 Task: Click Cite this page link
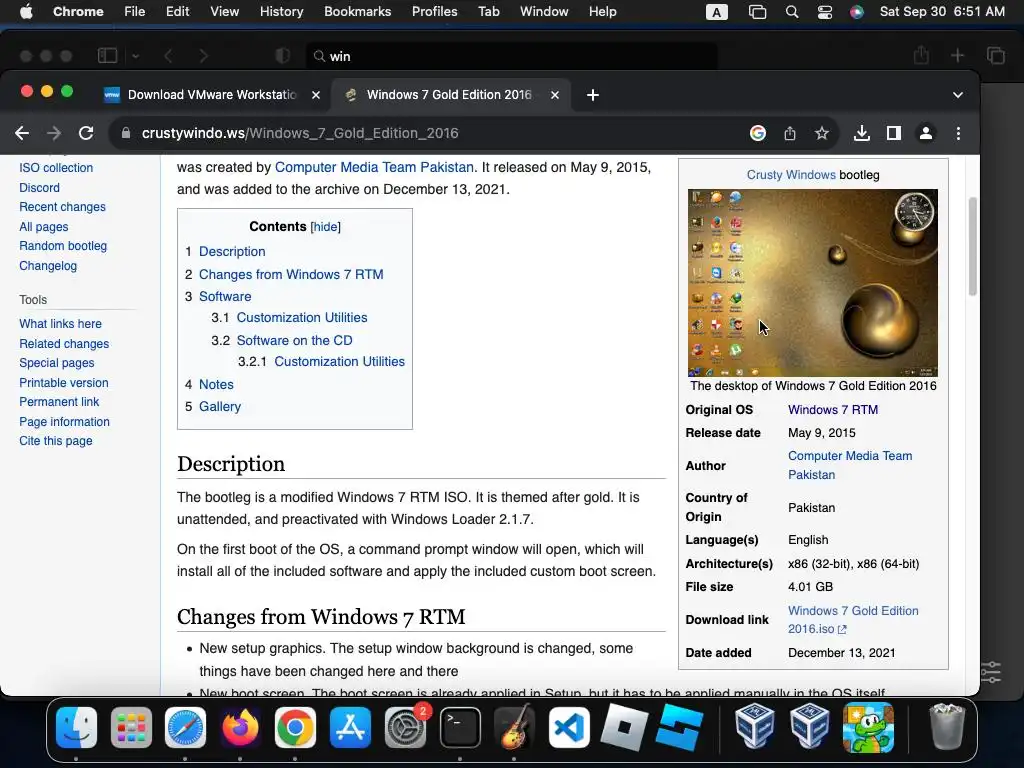click(56, 441)
